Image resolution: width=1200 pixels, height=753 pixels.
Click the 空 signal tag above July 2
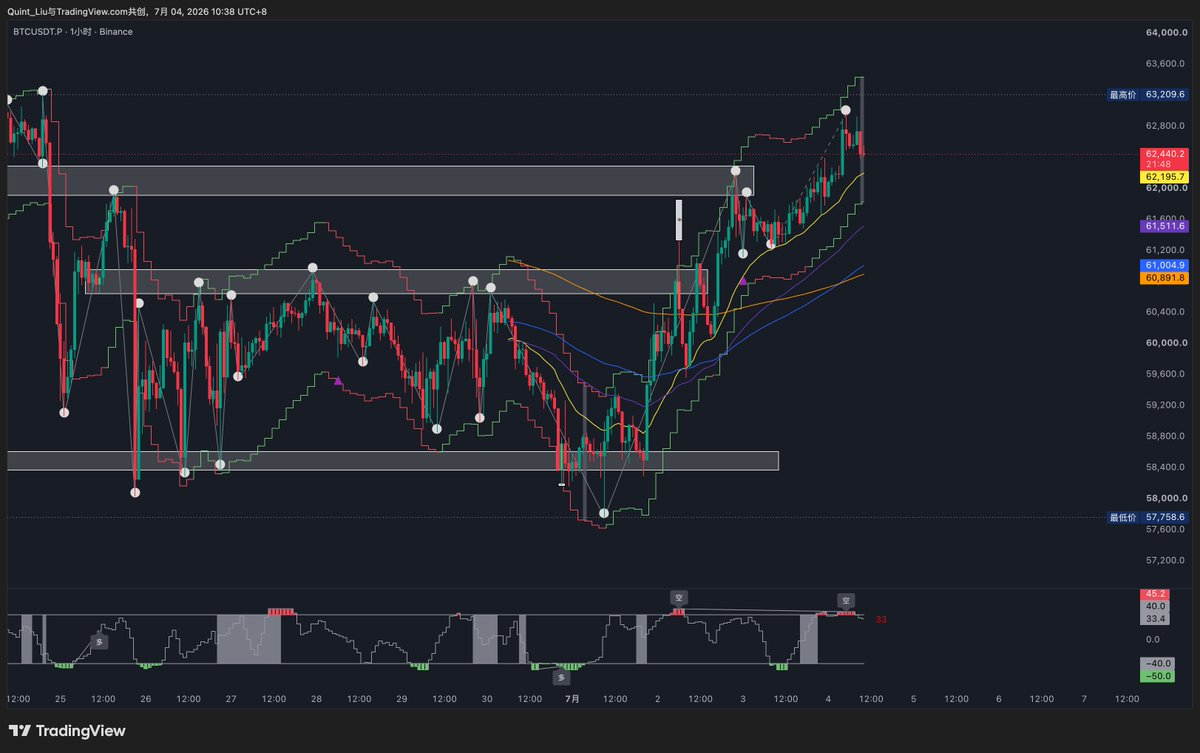(x=679, y=597)
